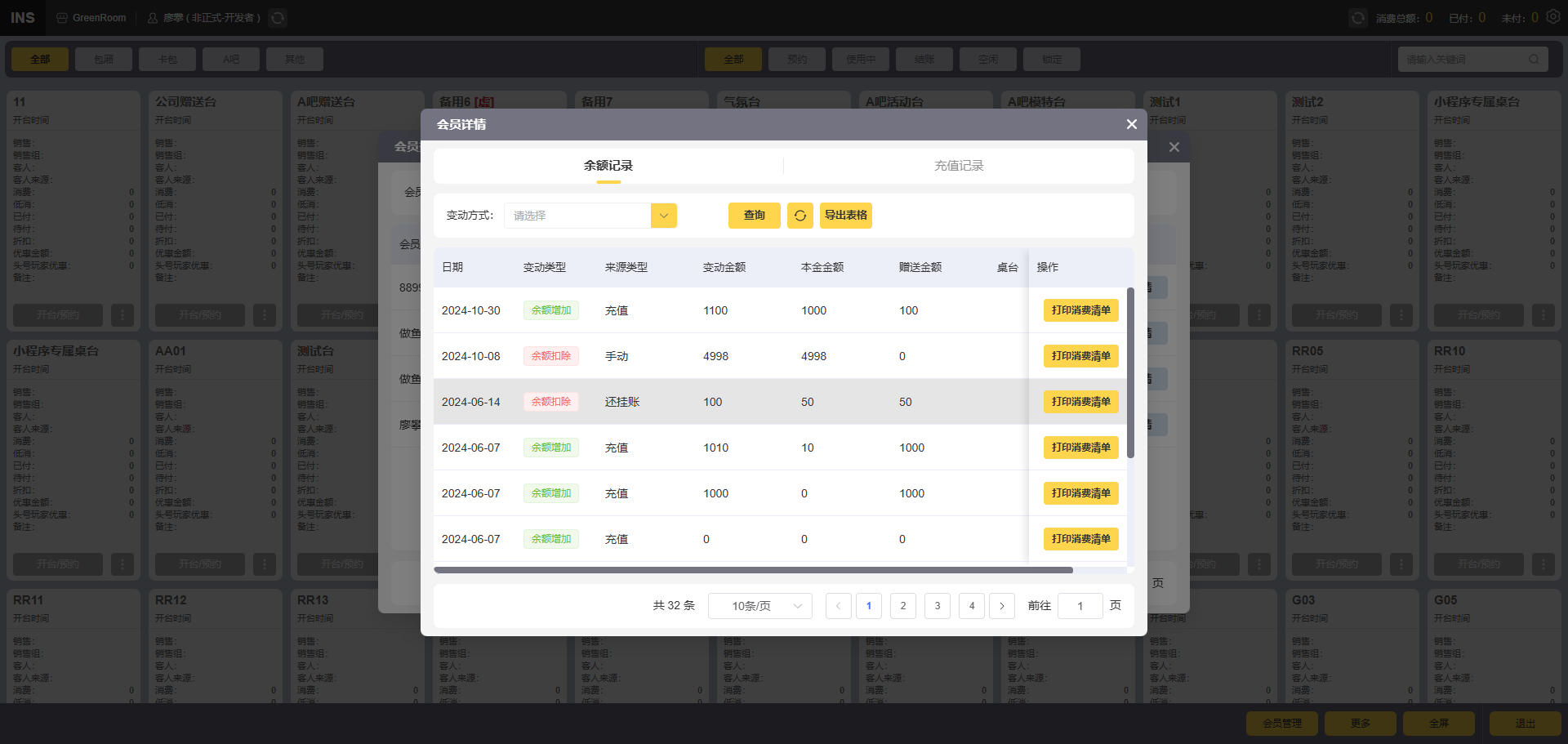Screen dimensions: 1568x744
Task: Select the 使用中 status filter
Action: coord(861,60)
